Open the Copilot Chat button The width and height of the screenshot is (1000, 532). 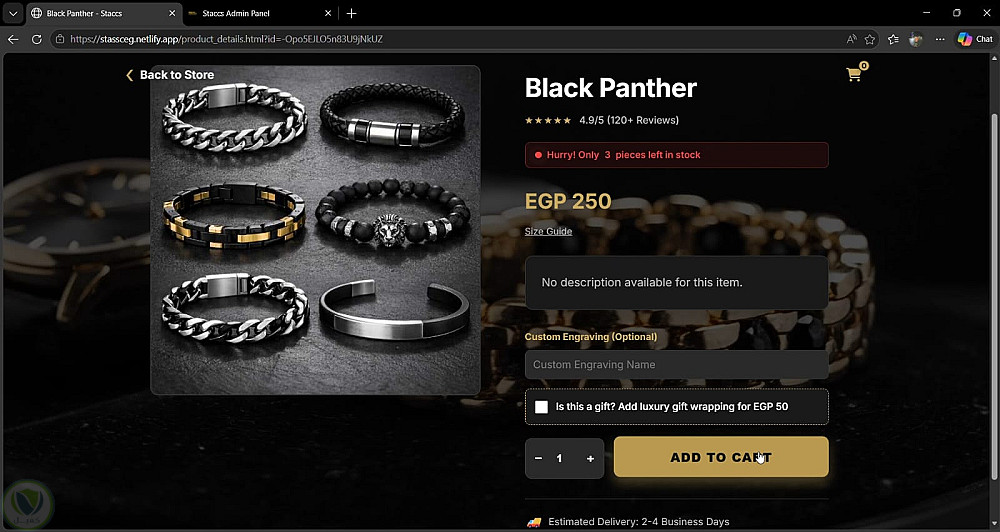point(974,39)
